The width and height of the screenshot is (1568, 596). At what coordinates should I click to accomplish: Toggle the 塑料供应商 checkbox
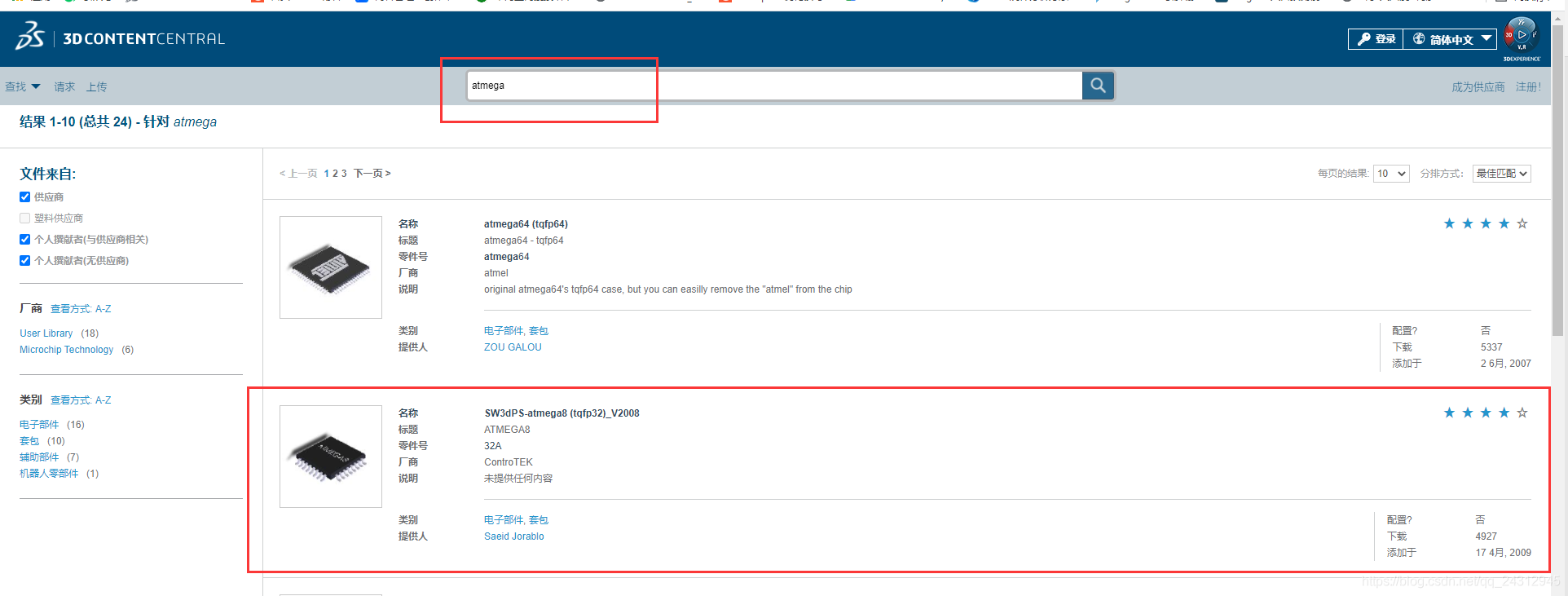tap(25, 219)
